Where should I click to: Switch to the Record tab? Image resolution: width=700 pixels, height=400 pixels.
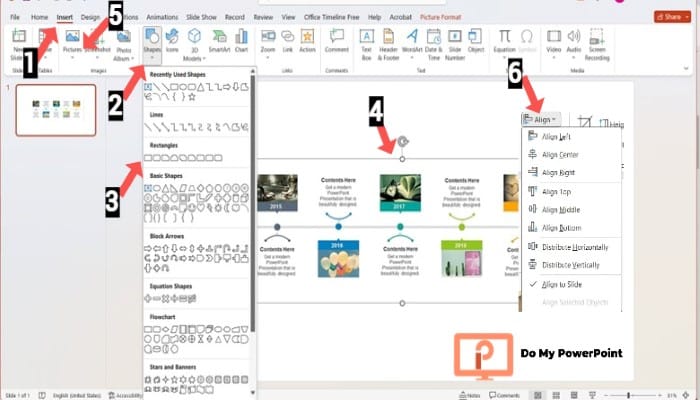235,17
